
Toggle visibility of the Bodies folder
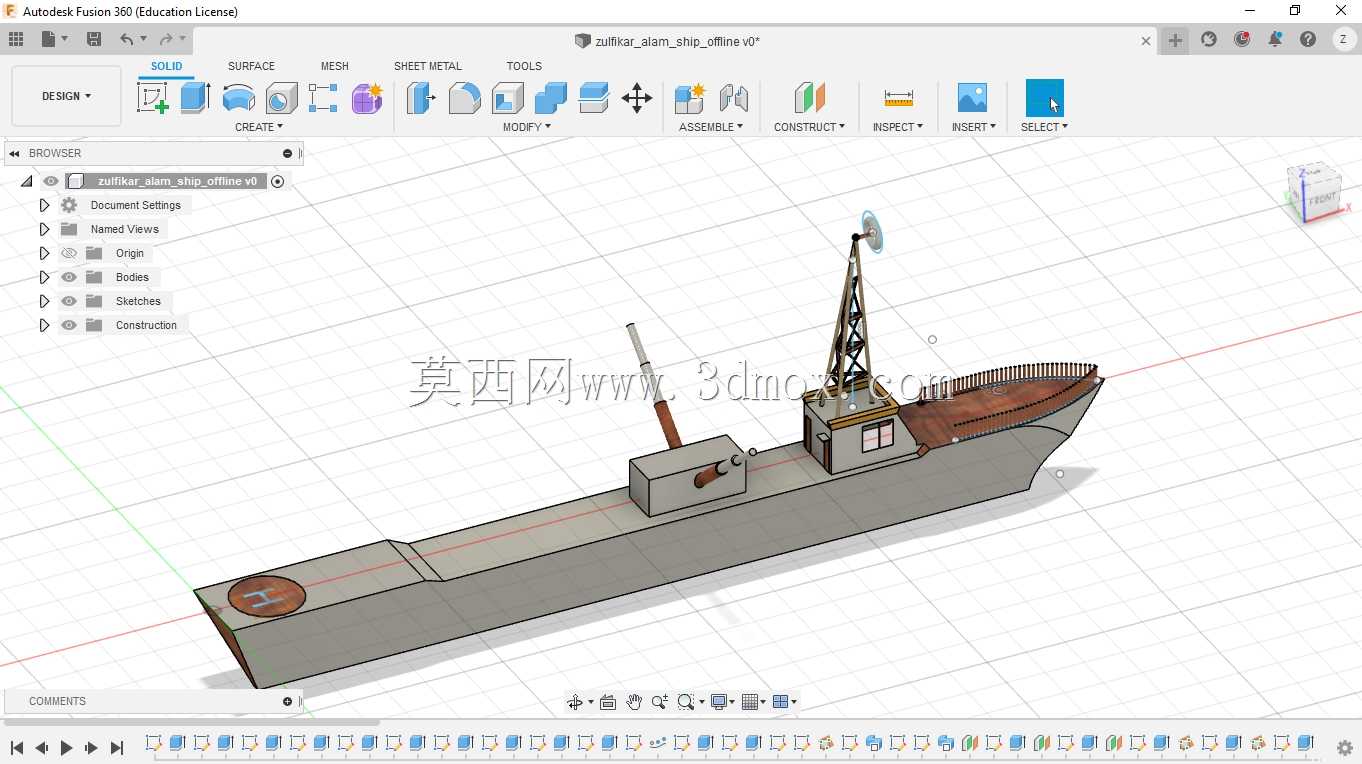coord(69,277)
